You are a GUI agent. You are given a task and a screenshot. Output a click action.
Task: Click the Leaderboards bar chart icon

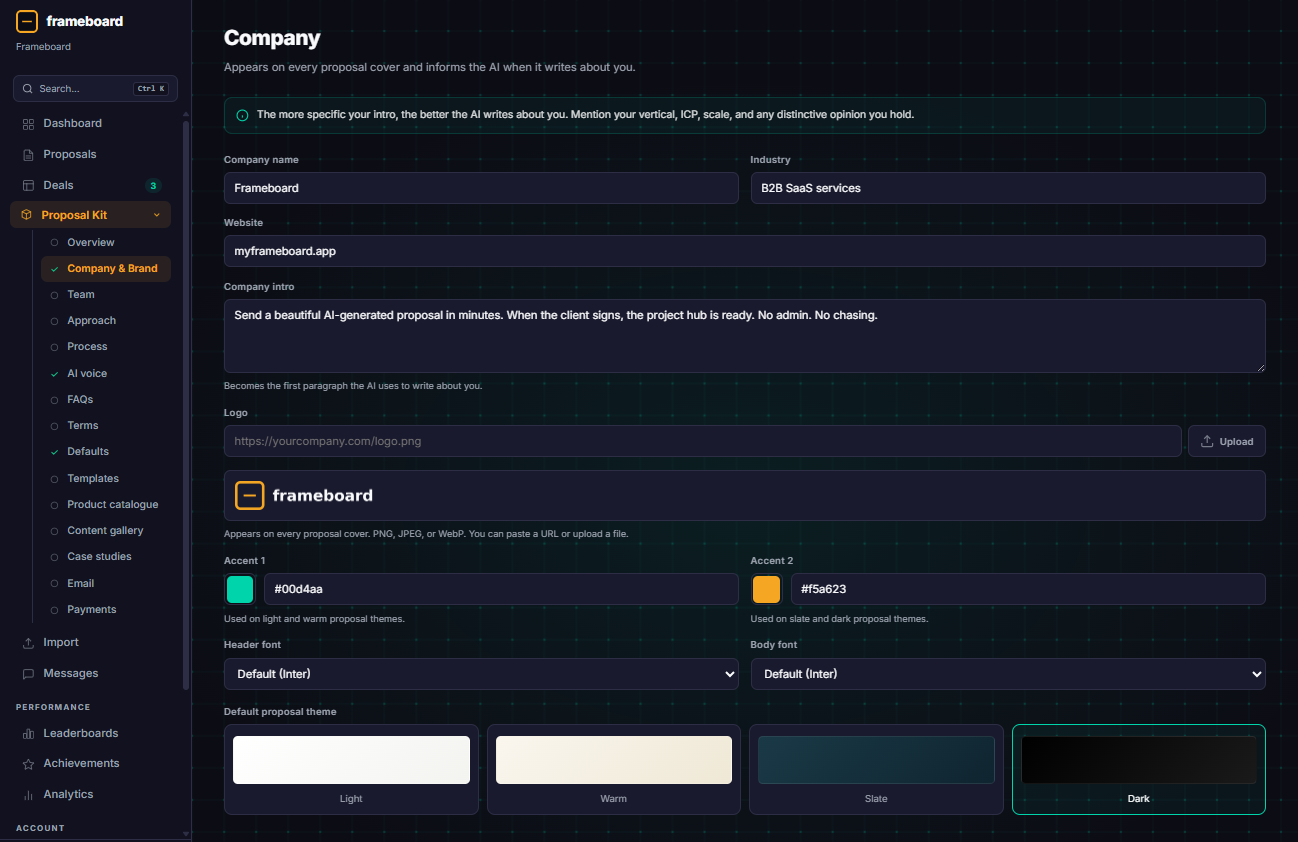[28, 734]
